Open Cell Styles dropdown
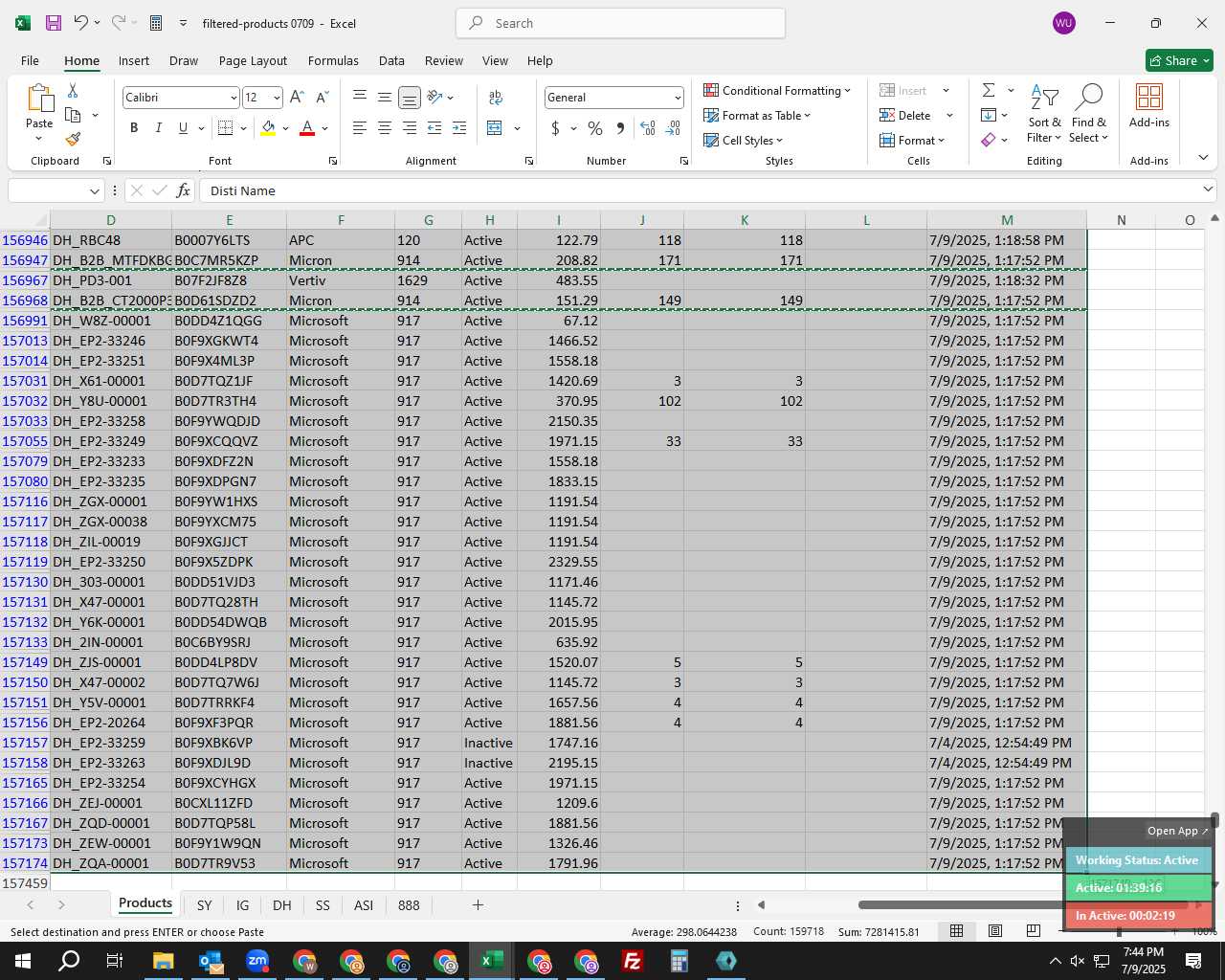 coord(744,140)
